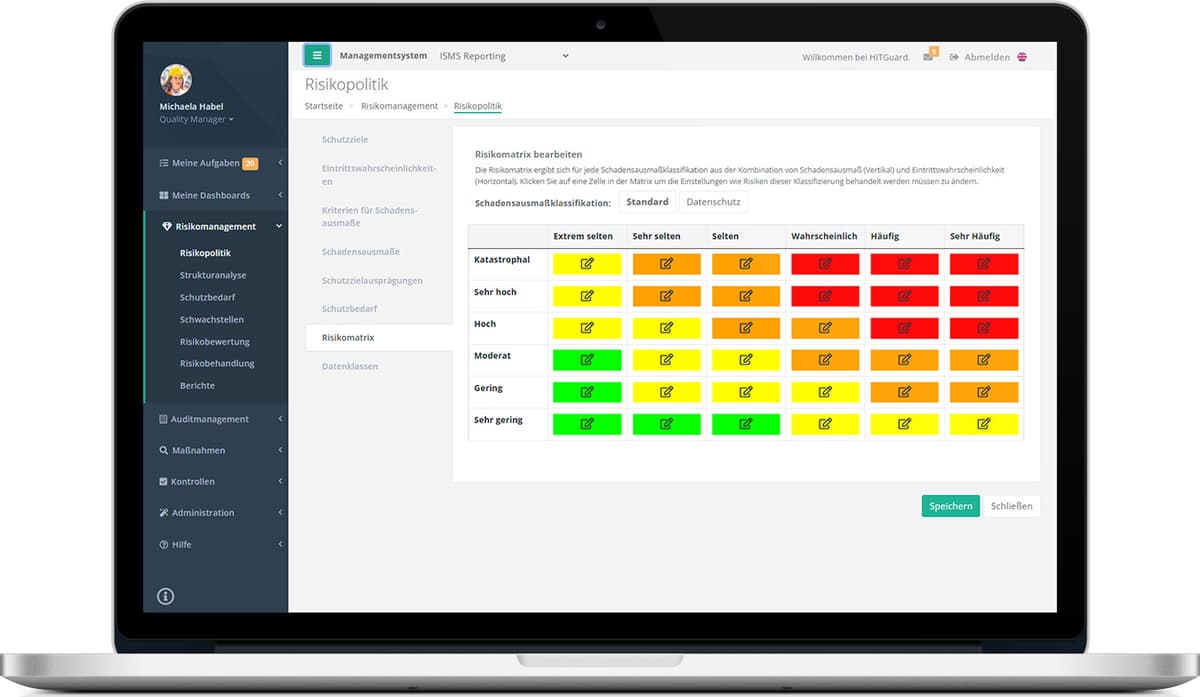
Task: Open the ISMS Reporting dropdown
Action: pyautogui.click(x=504, y=56)
